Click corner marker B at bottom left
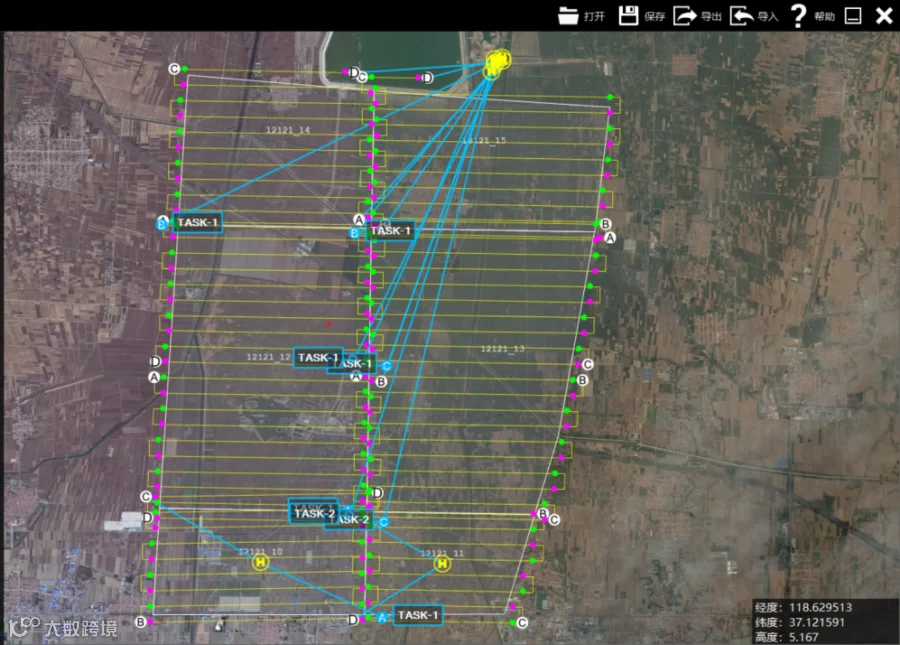 pyautogui.click(x=141, y=622)
